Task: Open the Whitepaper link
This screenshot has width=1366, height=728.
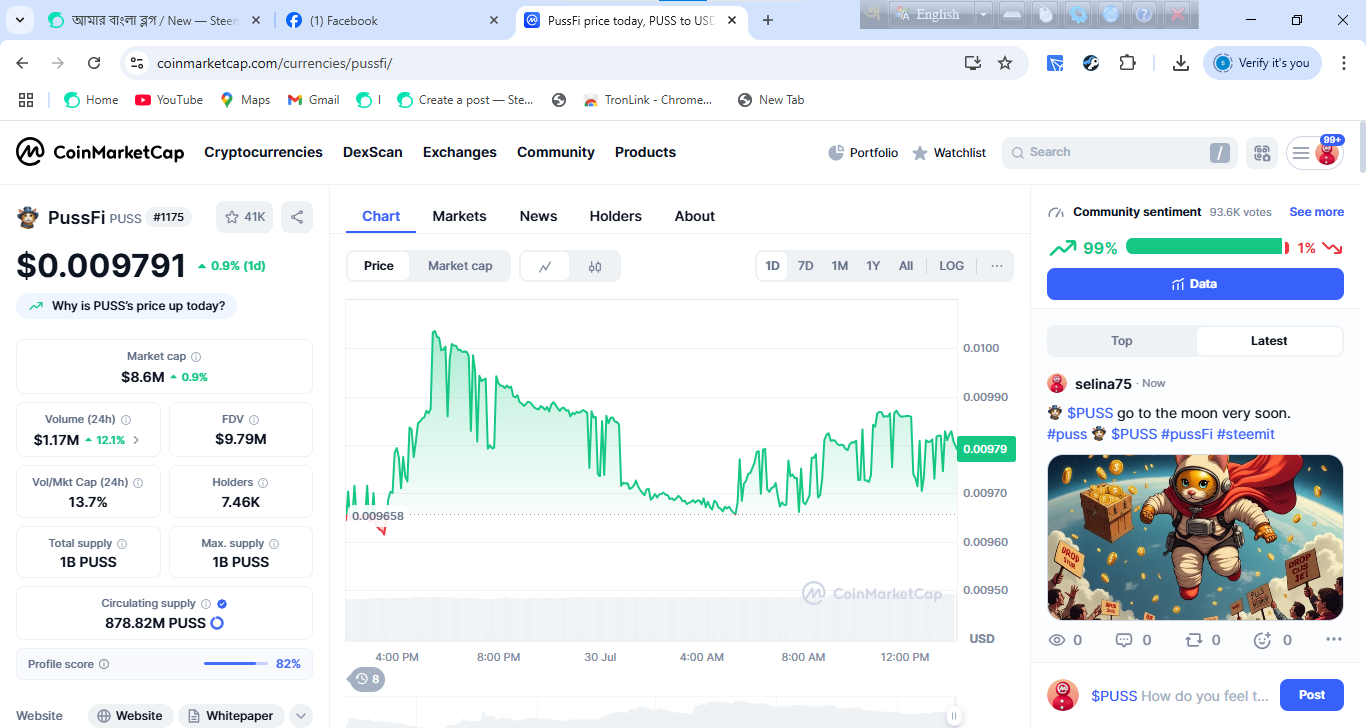Action: tap(231, 716)
